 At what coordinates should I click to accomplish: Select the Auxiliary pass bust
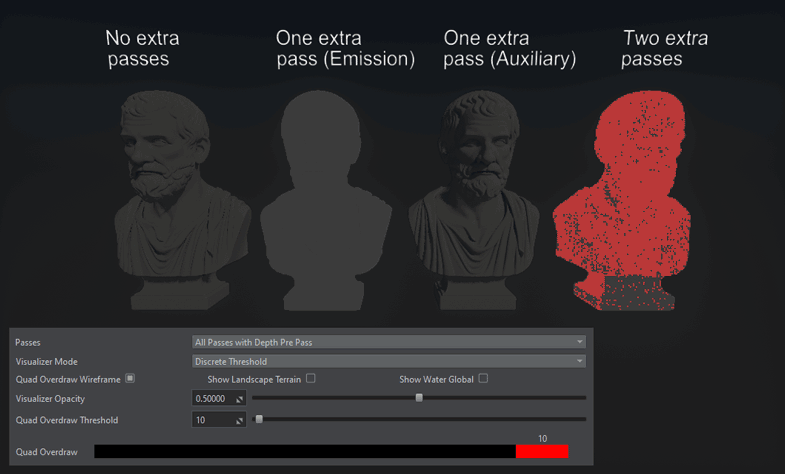click(x=474, y=200)
